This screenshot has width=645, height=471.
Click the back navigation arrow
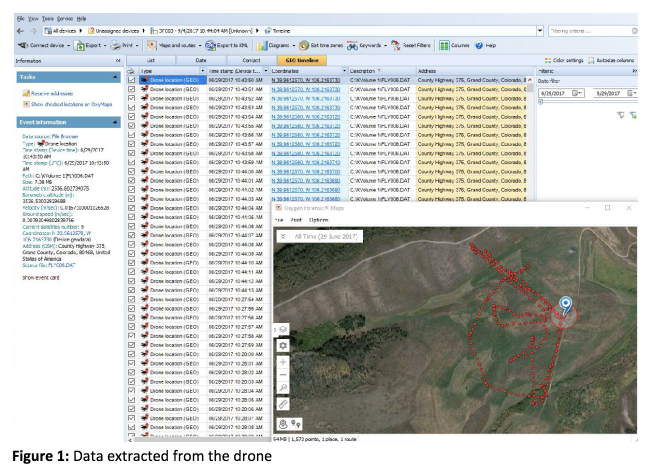click(21, 31)
